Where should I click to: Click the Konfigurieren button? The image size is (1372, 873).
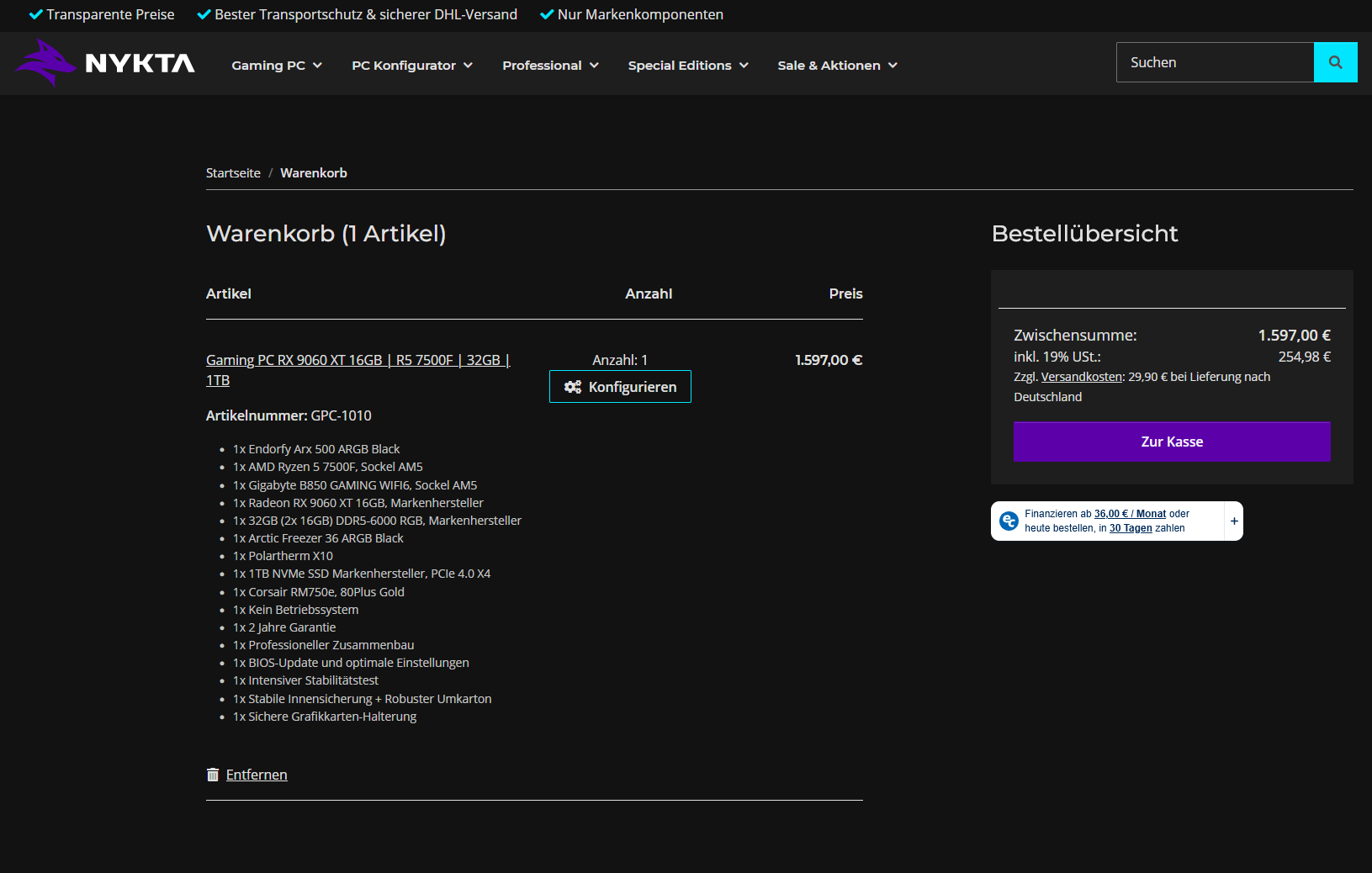click(x=620, y=387)
